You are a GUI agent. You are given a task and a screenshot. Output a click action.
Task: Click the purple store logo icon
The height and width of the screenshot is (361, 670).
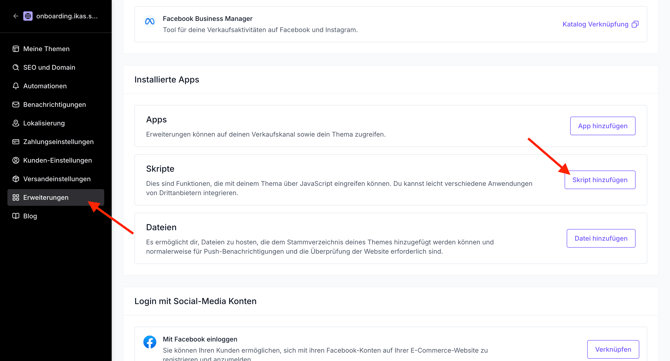point(28,16)
